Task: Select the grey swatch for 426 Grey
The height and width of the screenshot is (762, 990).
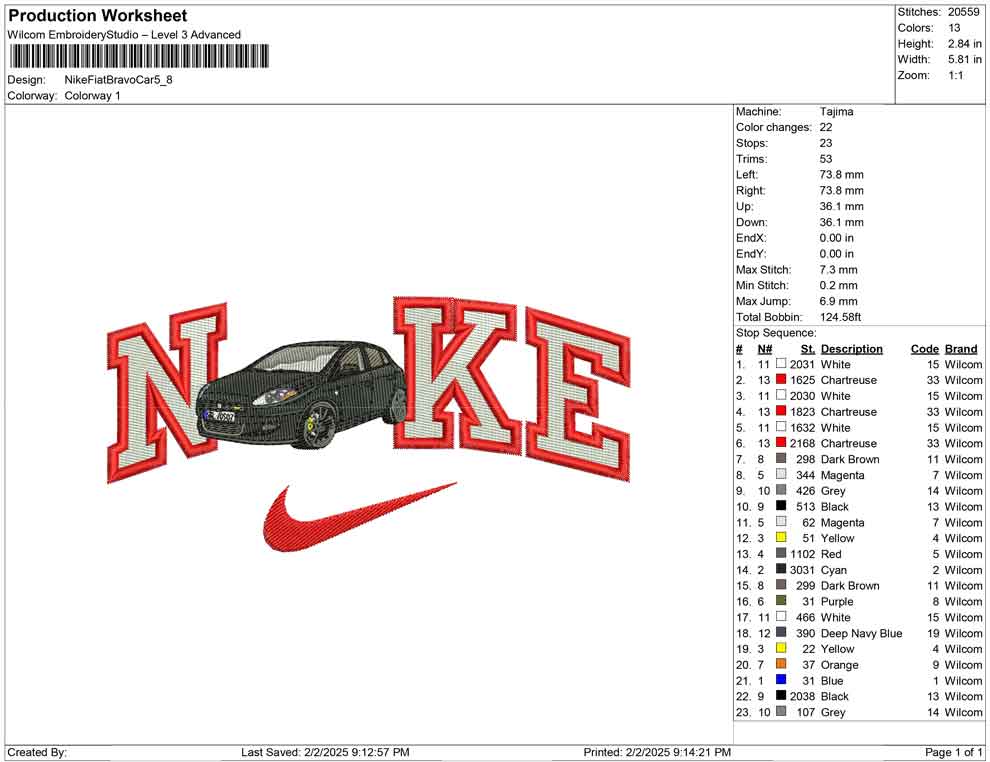Action: (781, 490)
